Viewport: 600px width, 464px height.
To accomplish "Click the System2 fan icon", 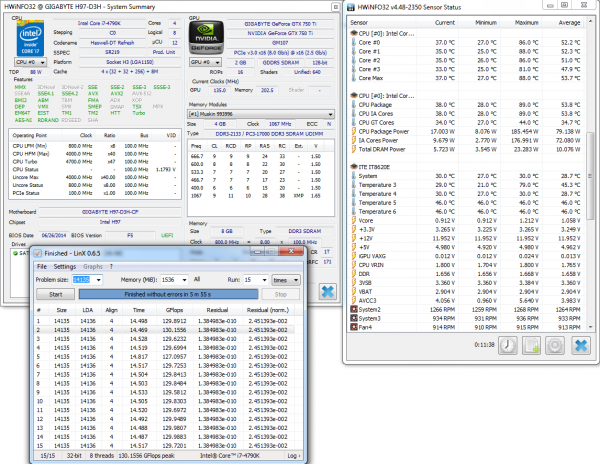I will click(354, 309).
